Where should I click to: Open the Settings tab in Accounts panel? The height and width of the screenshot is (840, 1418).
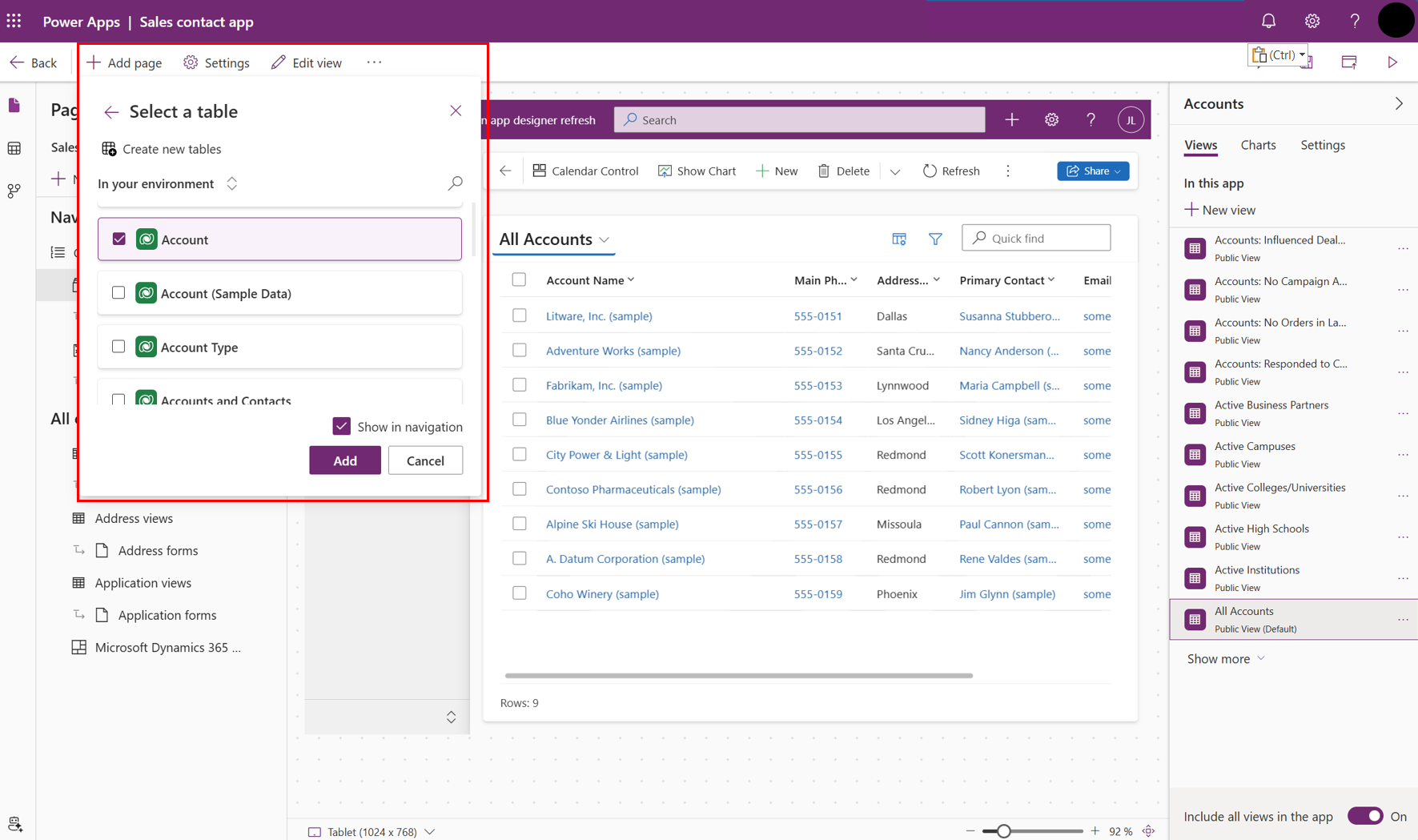(x=1322, y=145)
